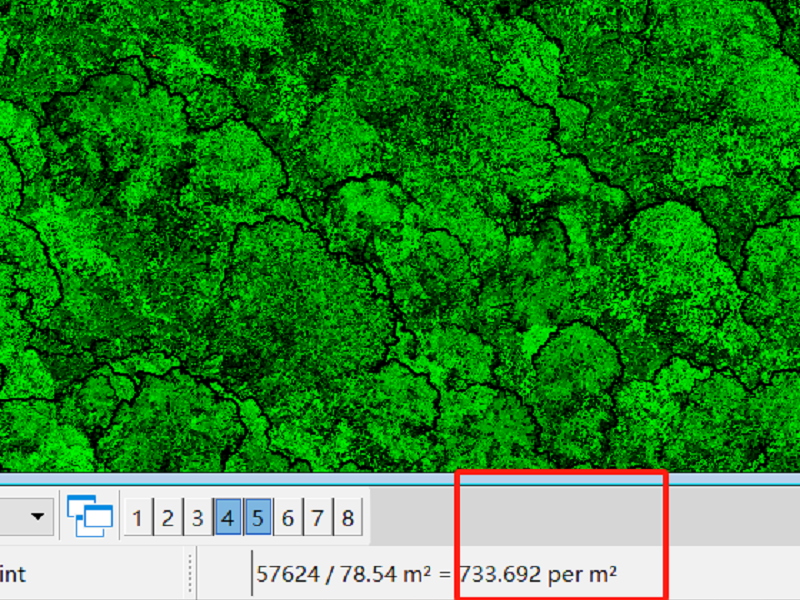
Task: Disable active level button 4
Action: coord(227,518)
